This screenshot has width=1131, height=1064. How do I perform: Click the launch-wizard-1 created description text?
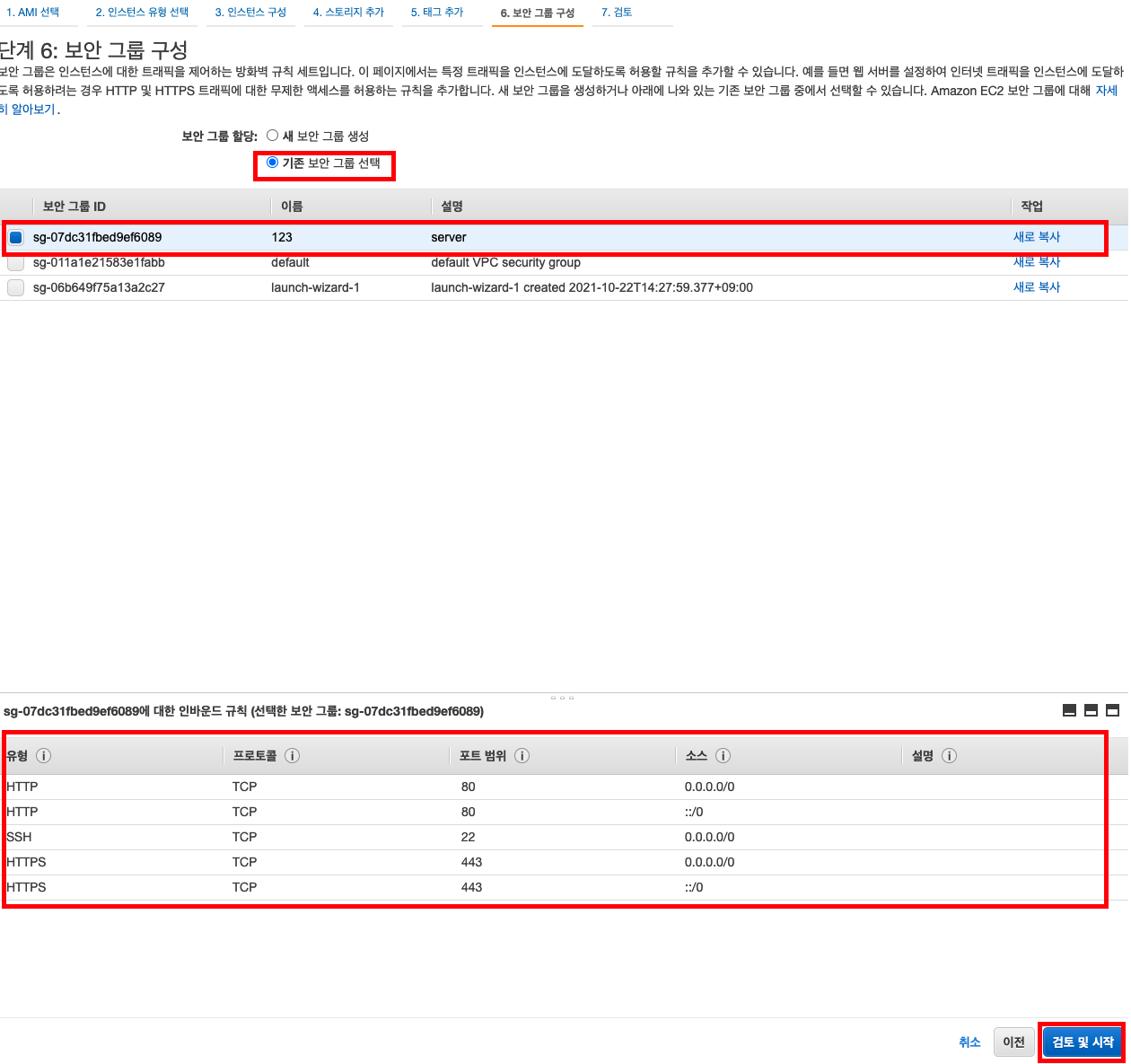coord(592,287)
